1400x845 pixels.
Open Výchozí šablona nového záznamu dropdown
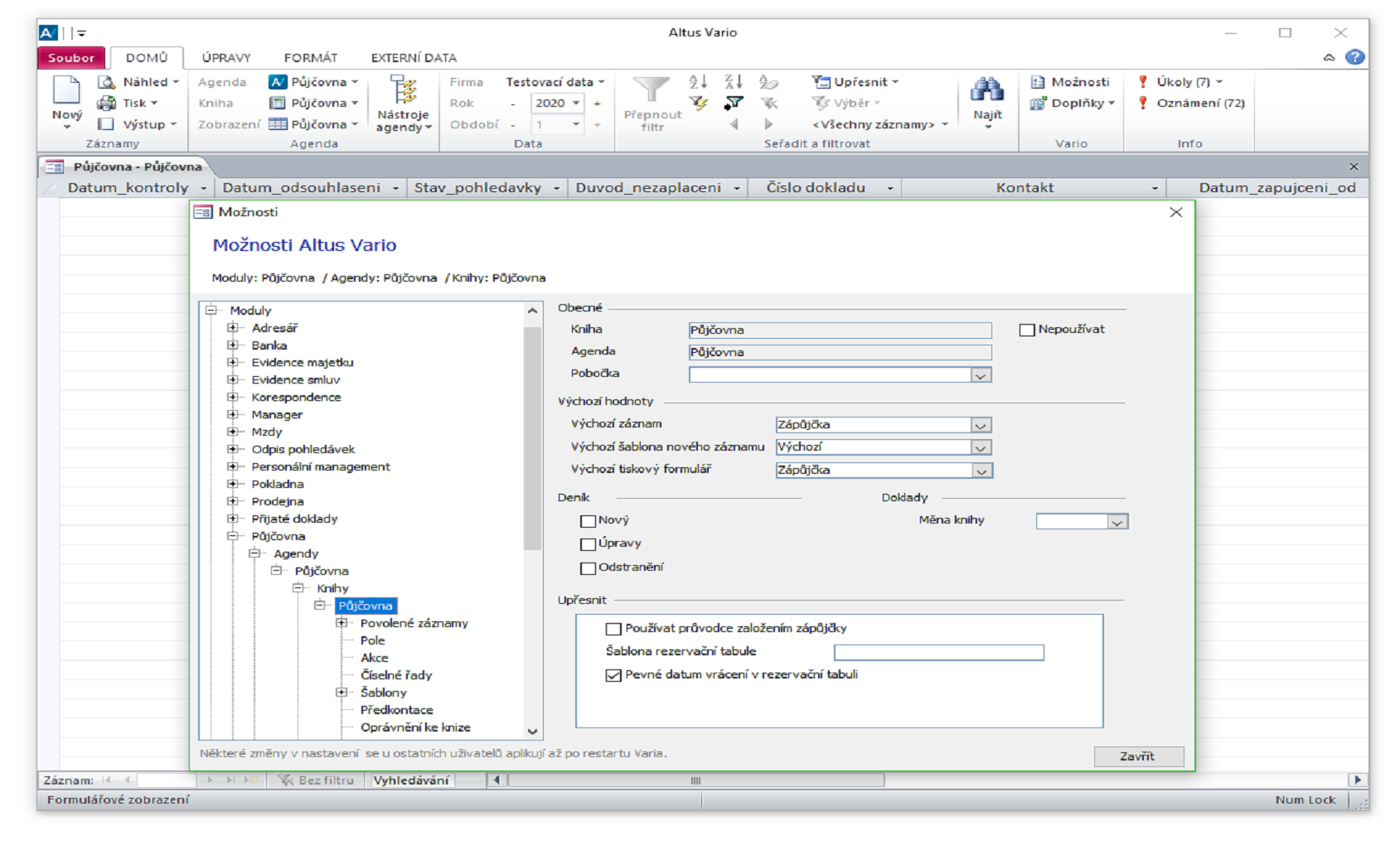click(981, 447)
